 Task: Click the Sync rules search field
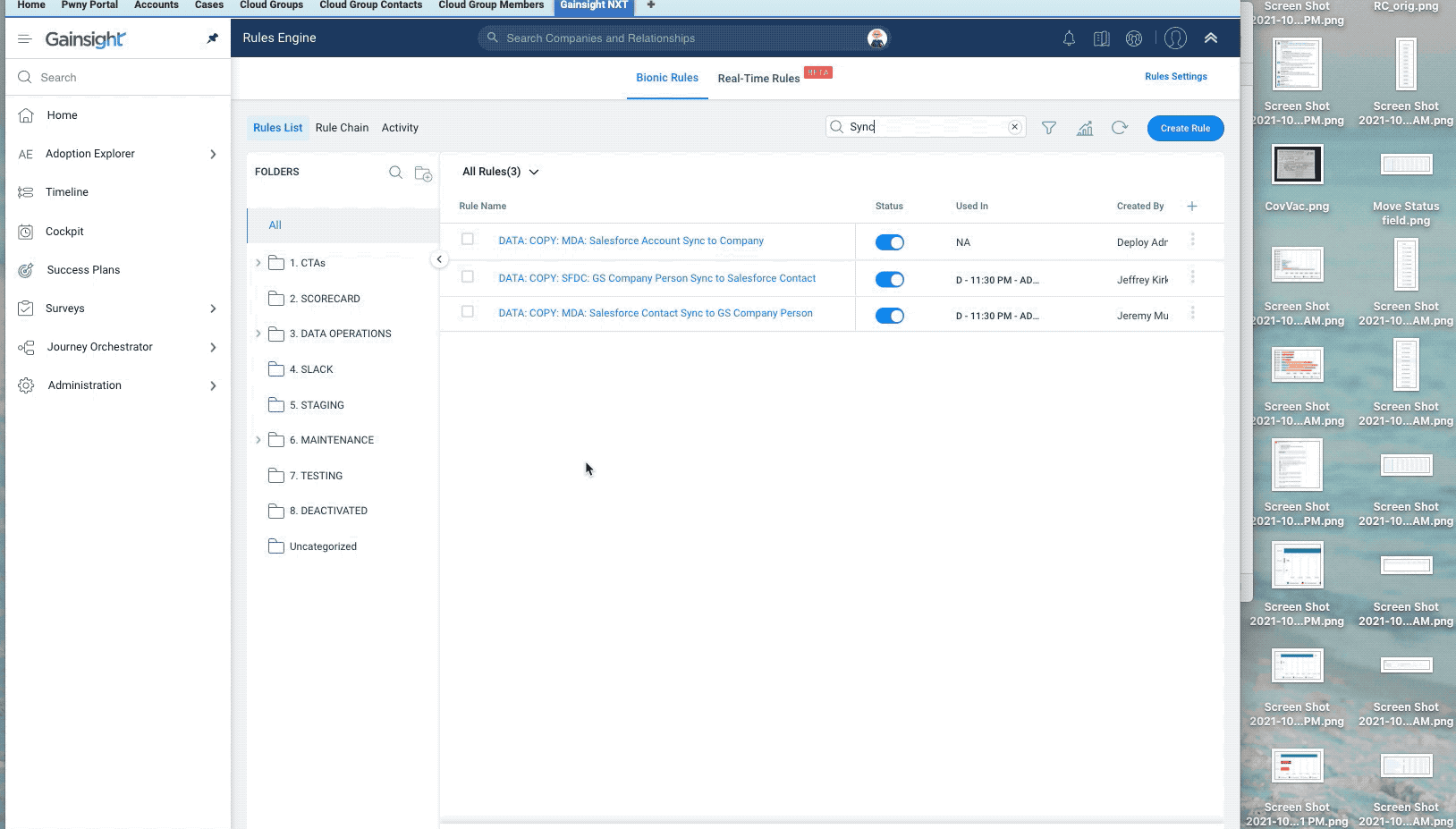click(x=926, y=127)
